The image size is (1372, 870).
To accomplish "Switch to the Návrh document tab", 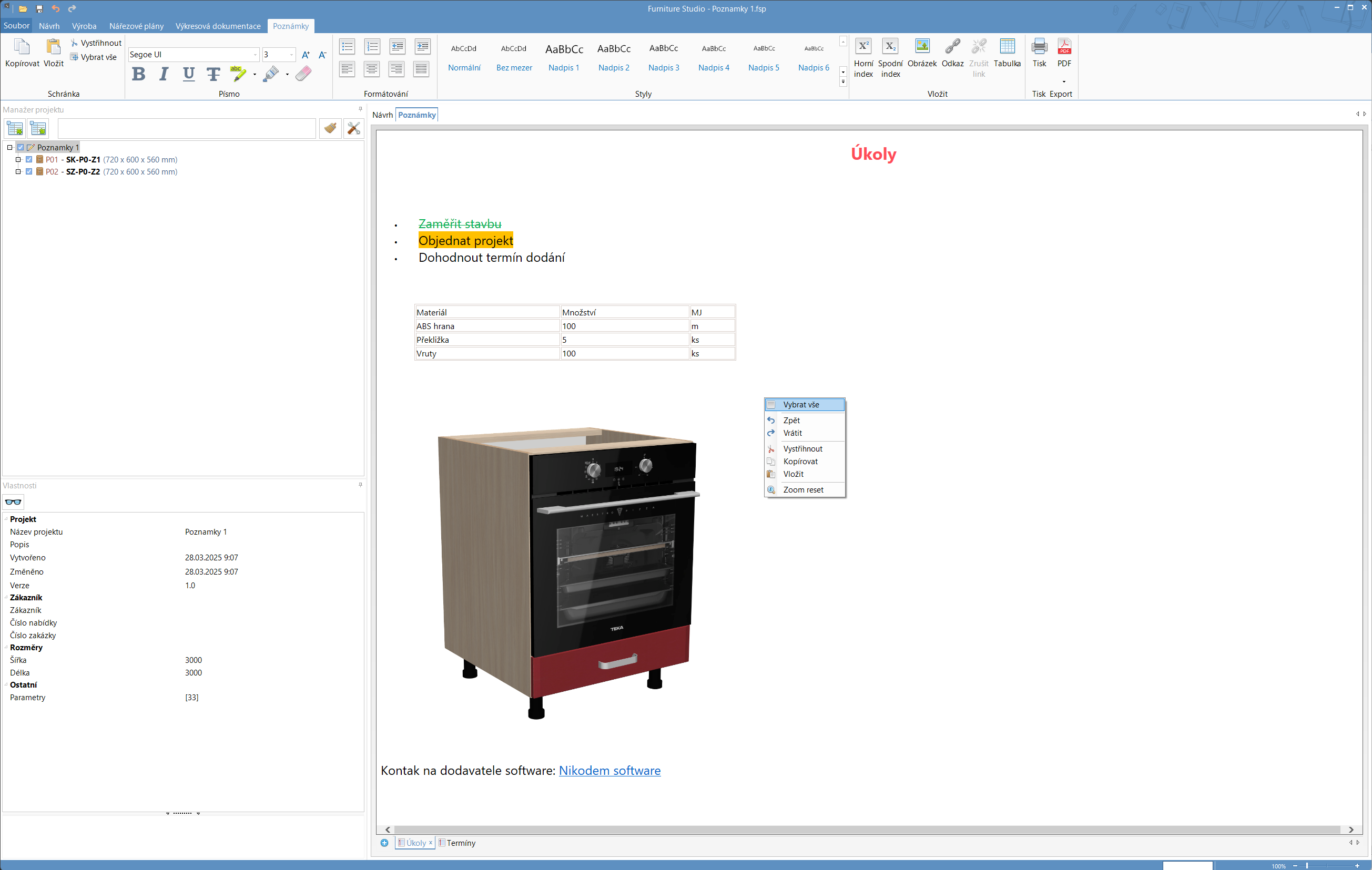I will click(x=382, y=115).
